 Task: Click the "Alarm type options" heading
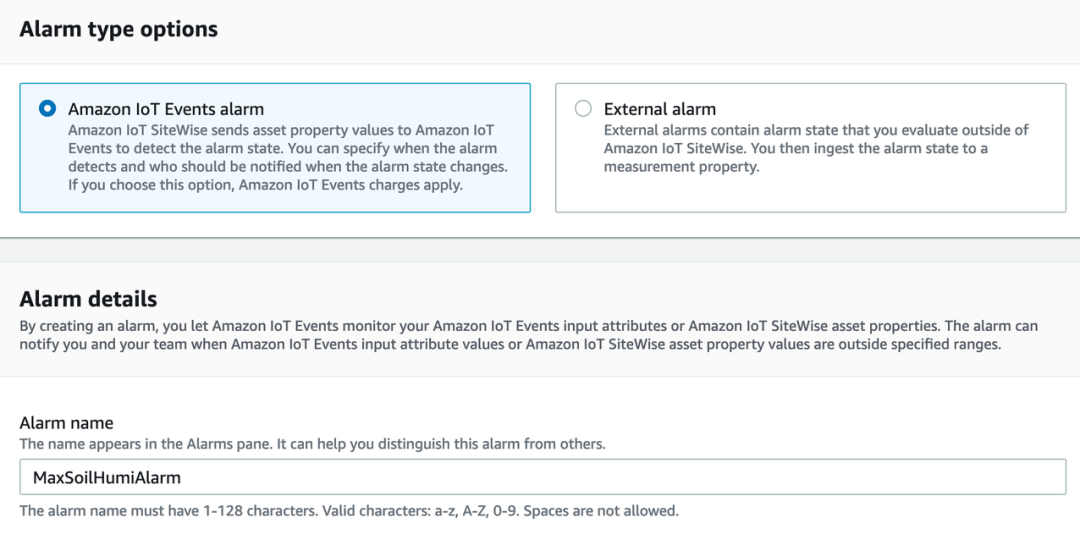119,29
